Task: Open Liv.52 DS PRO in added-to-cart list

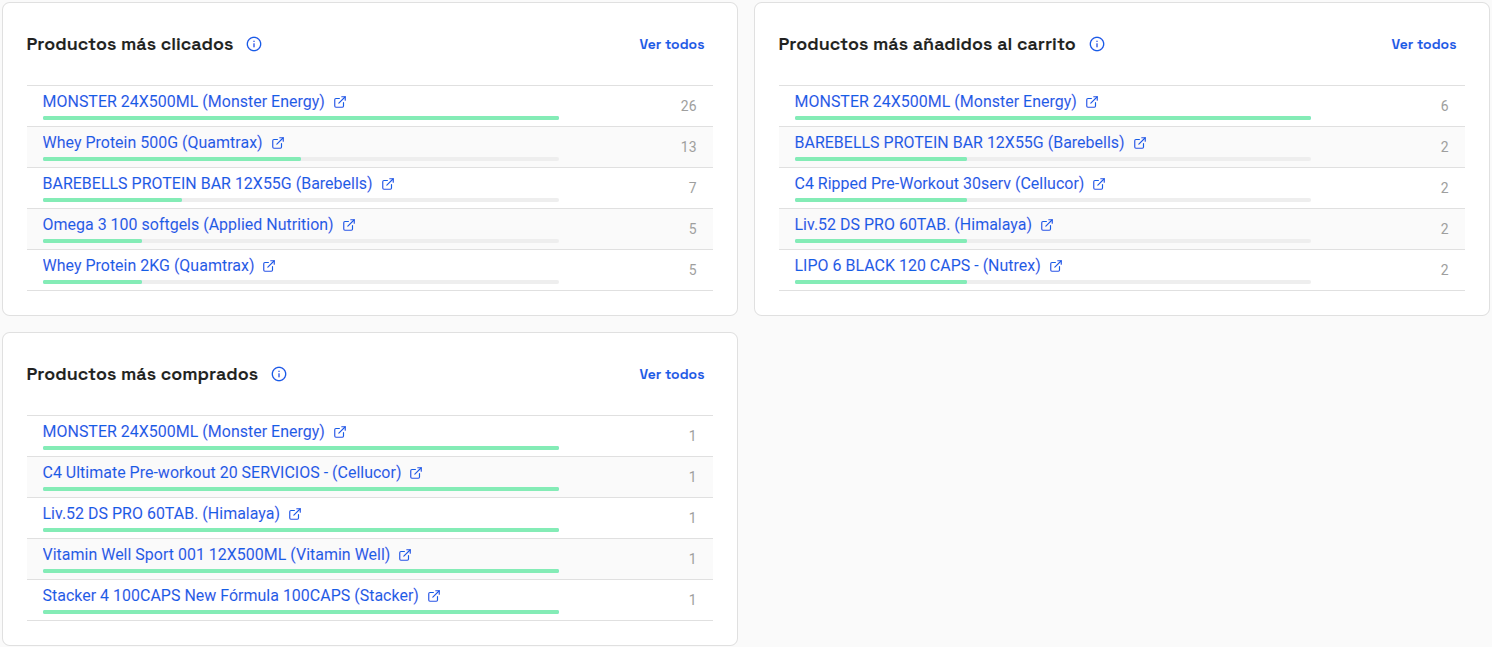Action: (x=914, y=224)
